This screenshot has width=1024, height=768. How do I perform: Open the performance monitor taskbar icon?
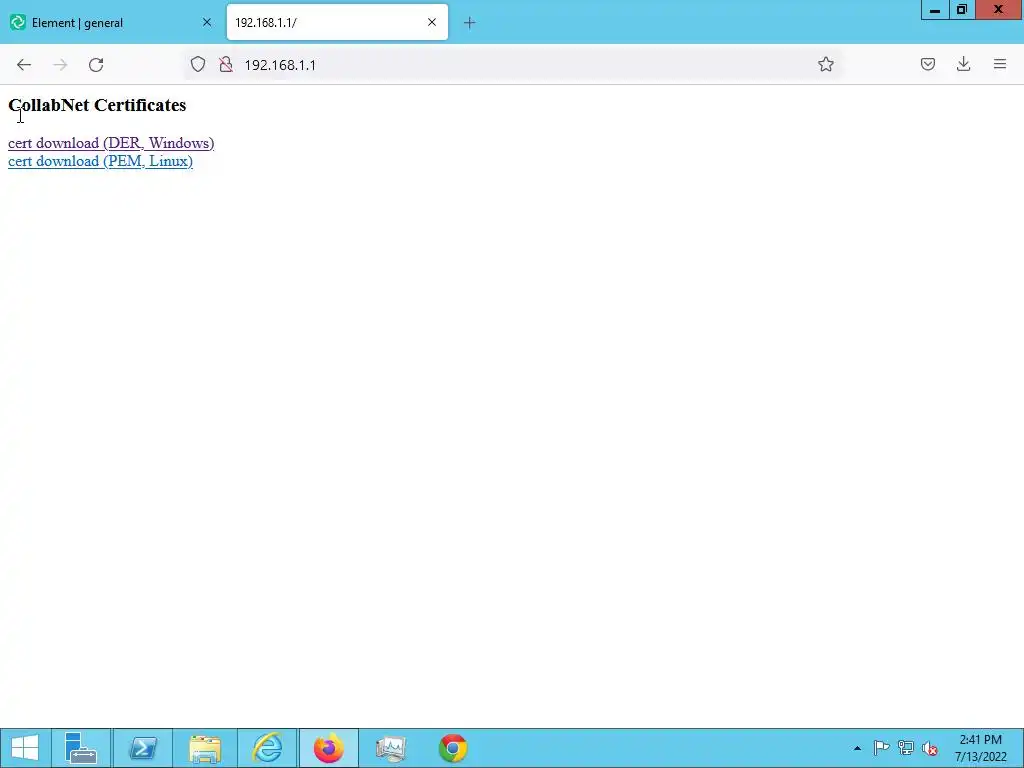click(x=391, y=748)
